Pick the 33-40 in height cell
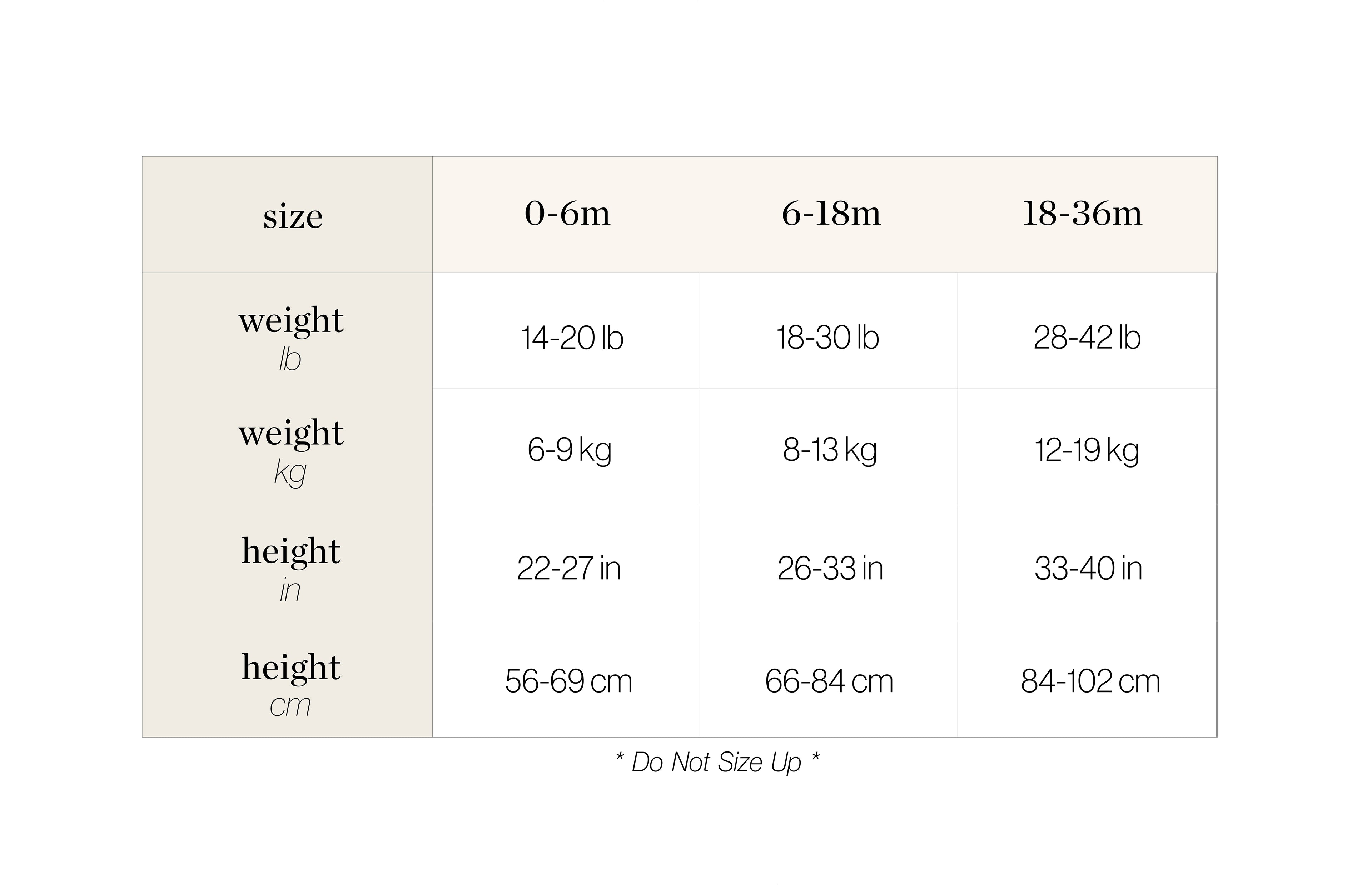This screenshot has height=885, width=1372. [x=1088, y=568]
